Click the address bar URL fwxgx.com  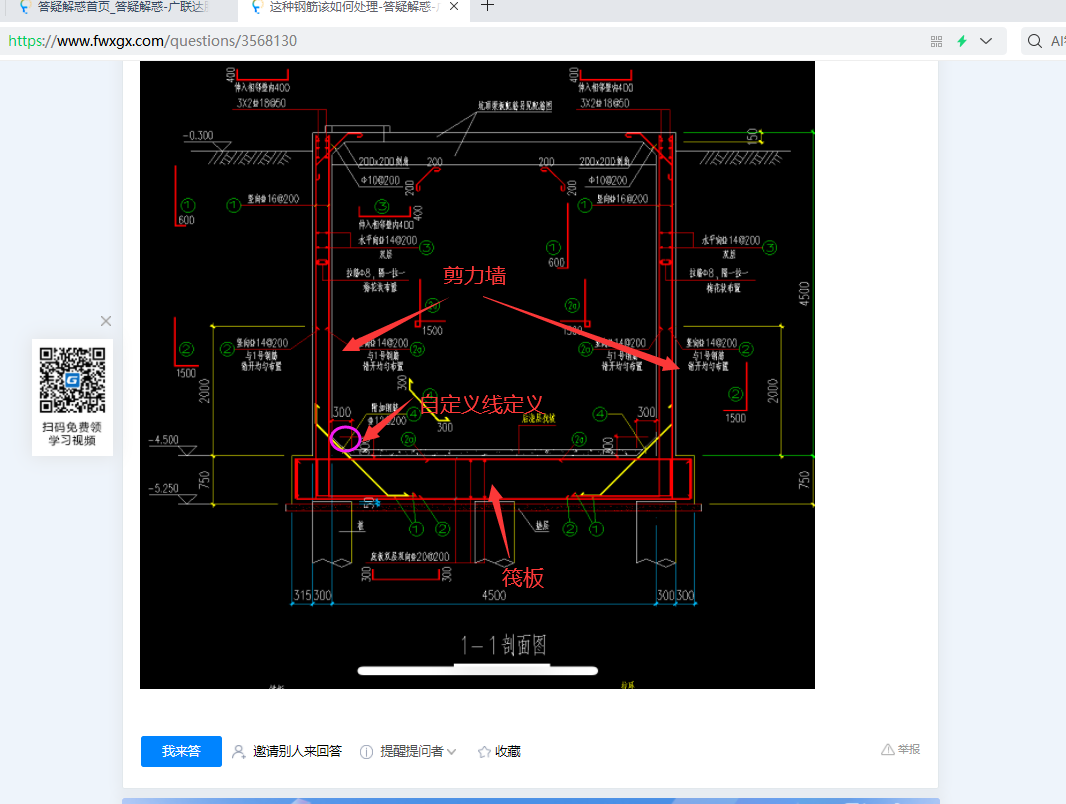152,41
